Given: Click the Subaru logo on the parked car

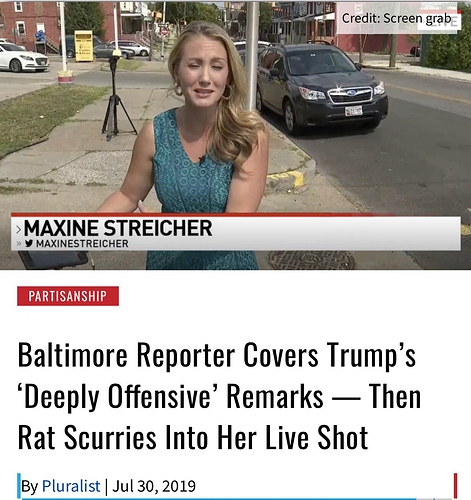Looking at the screenshot, I should tap(351, 93).
